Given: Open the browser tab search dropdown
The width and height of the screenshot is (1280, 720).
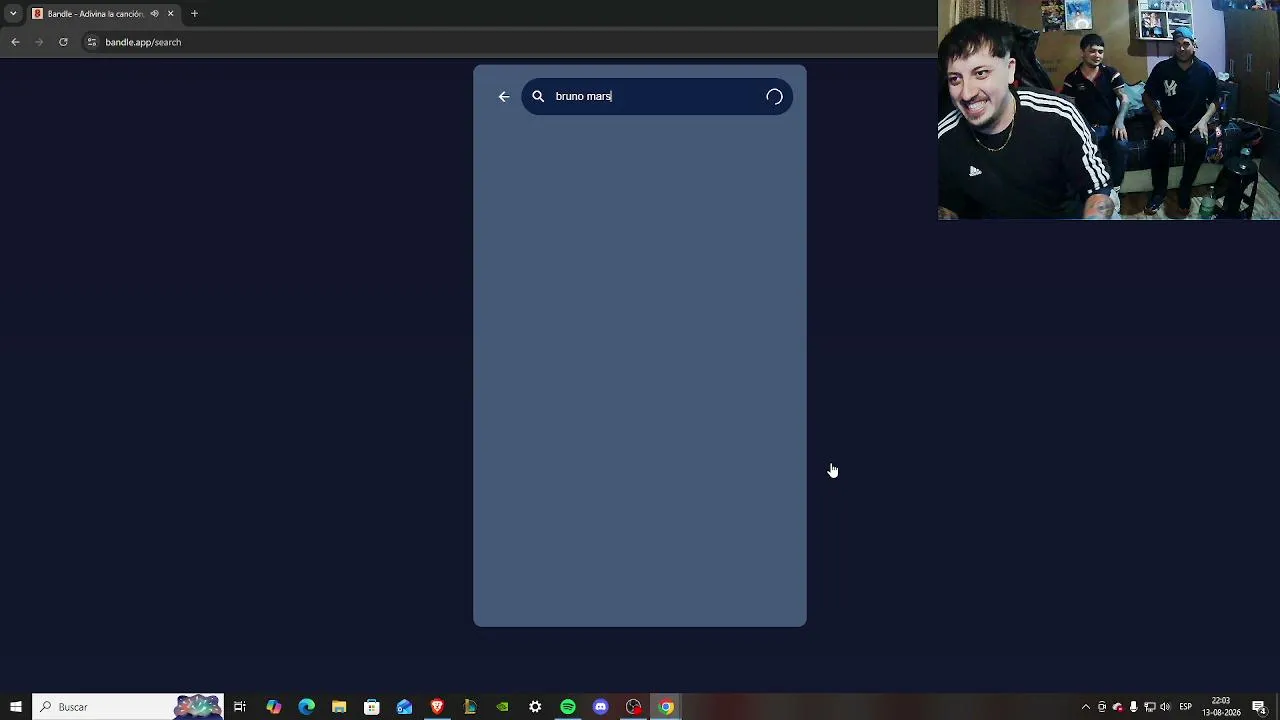Looking at the screenshot, I should [13, 14].
